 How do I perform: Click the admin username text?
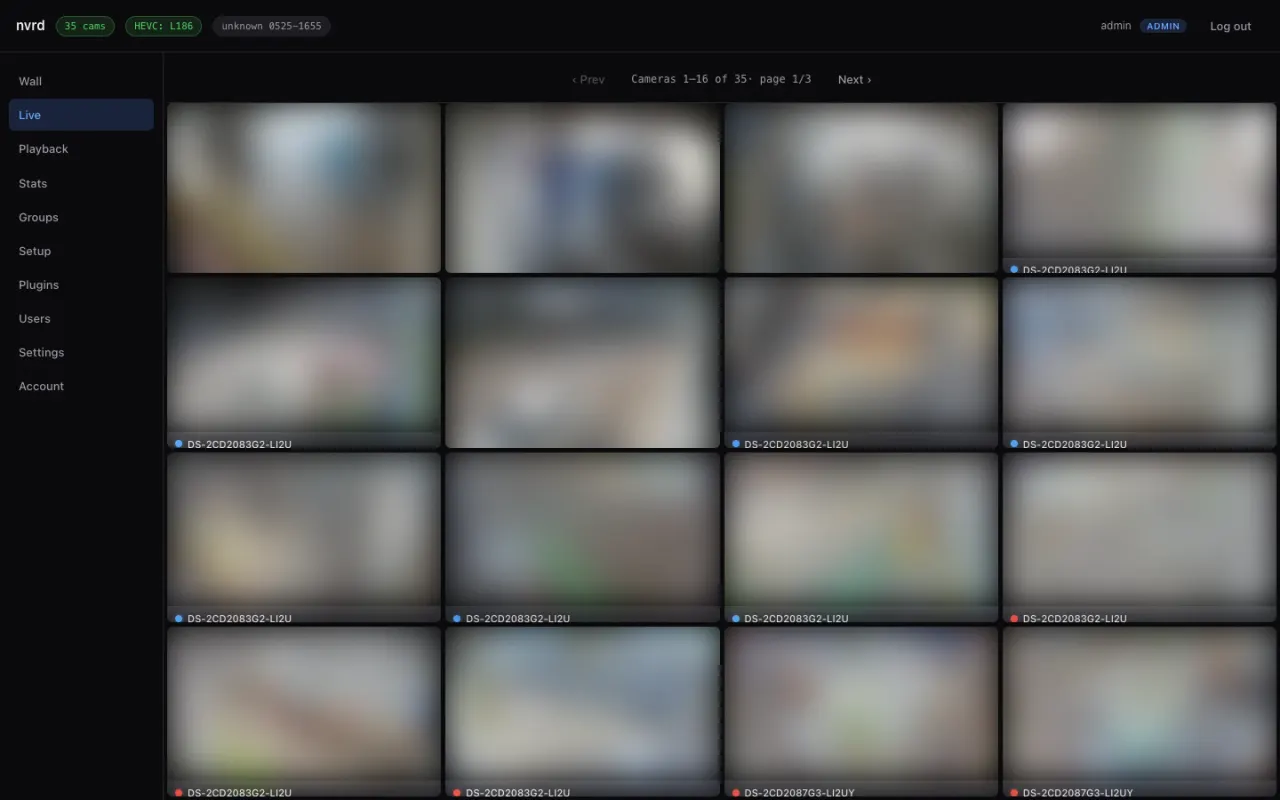[x=1115, y=26]
